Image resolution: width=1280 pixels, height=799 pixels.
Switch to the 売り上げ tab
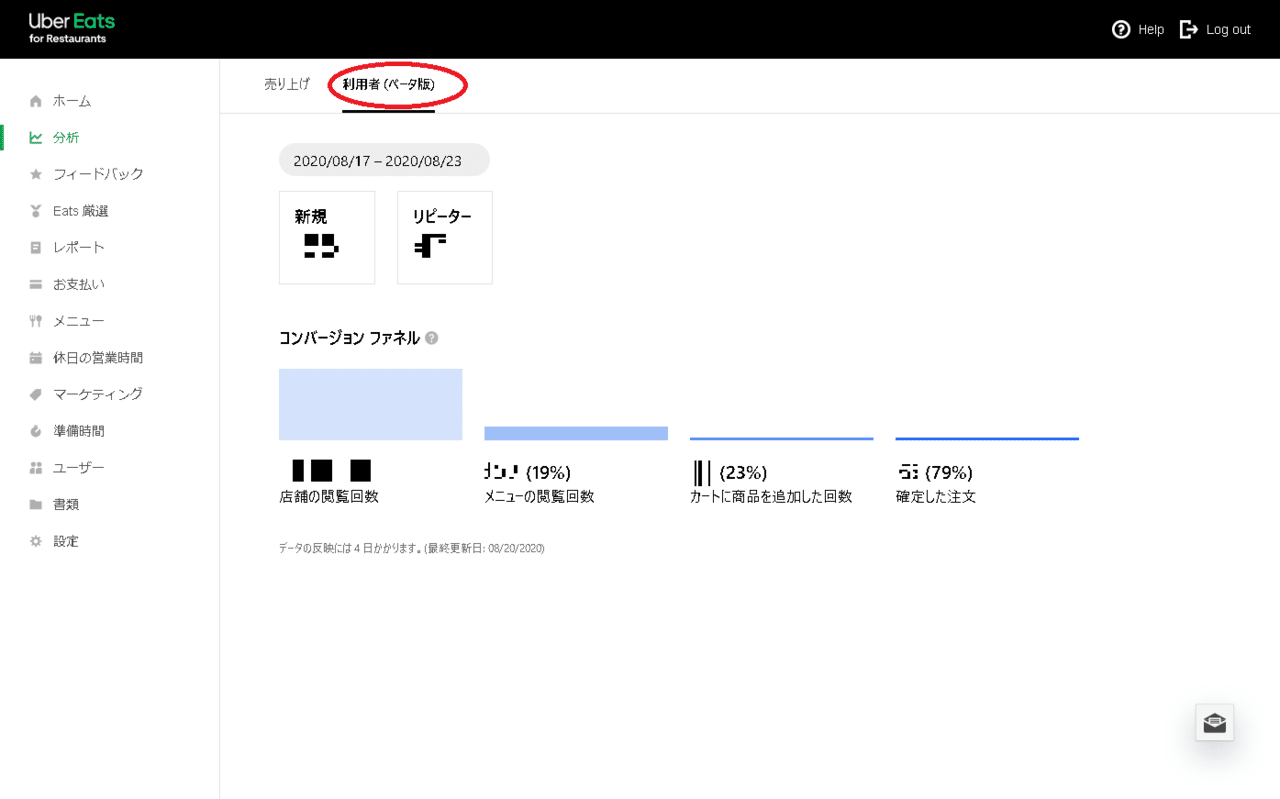click(287, 85)
